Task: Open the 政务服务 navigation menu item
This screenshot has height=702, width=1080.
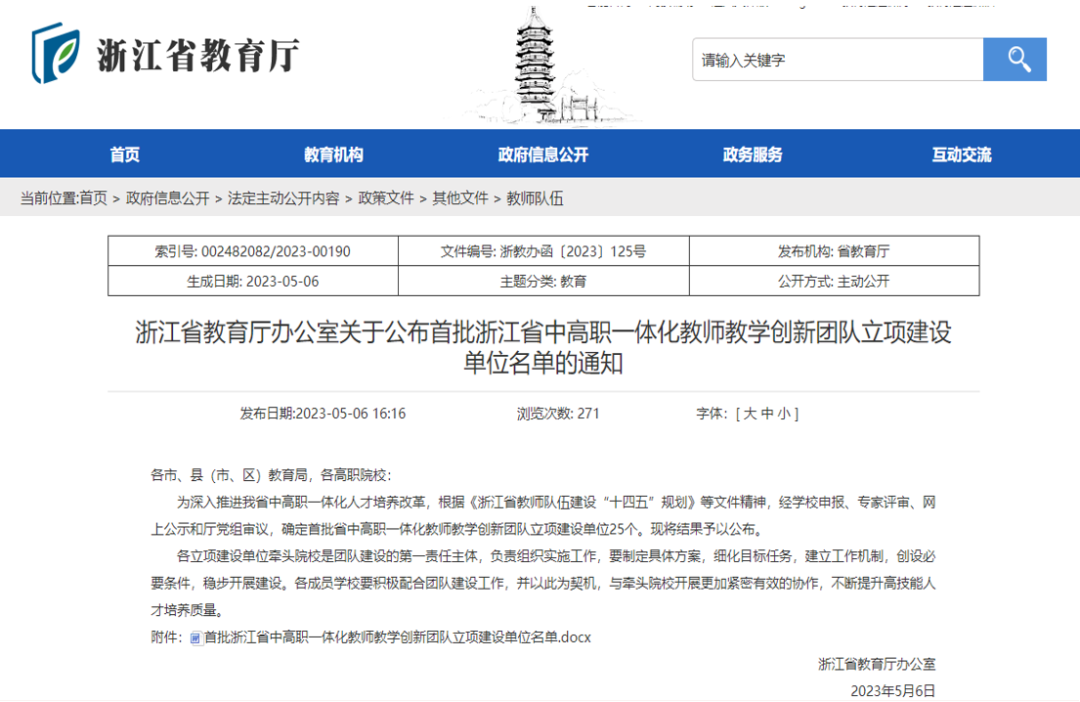Action: (x=752, y=154)
